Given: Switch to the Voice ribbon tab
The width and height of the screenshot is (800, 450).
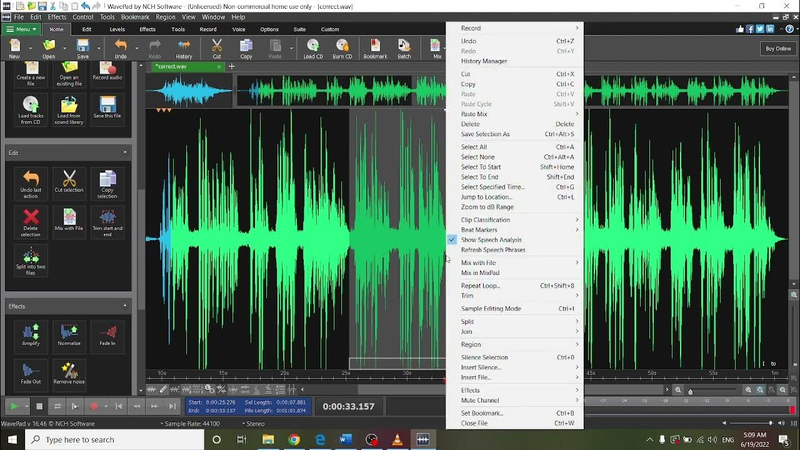Looking at the screenshot, I should pyautogui.click(x=238, y=29).
